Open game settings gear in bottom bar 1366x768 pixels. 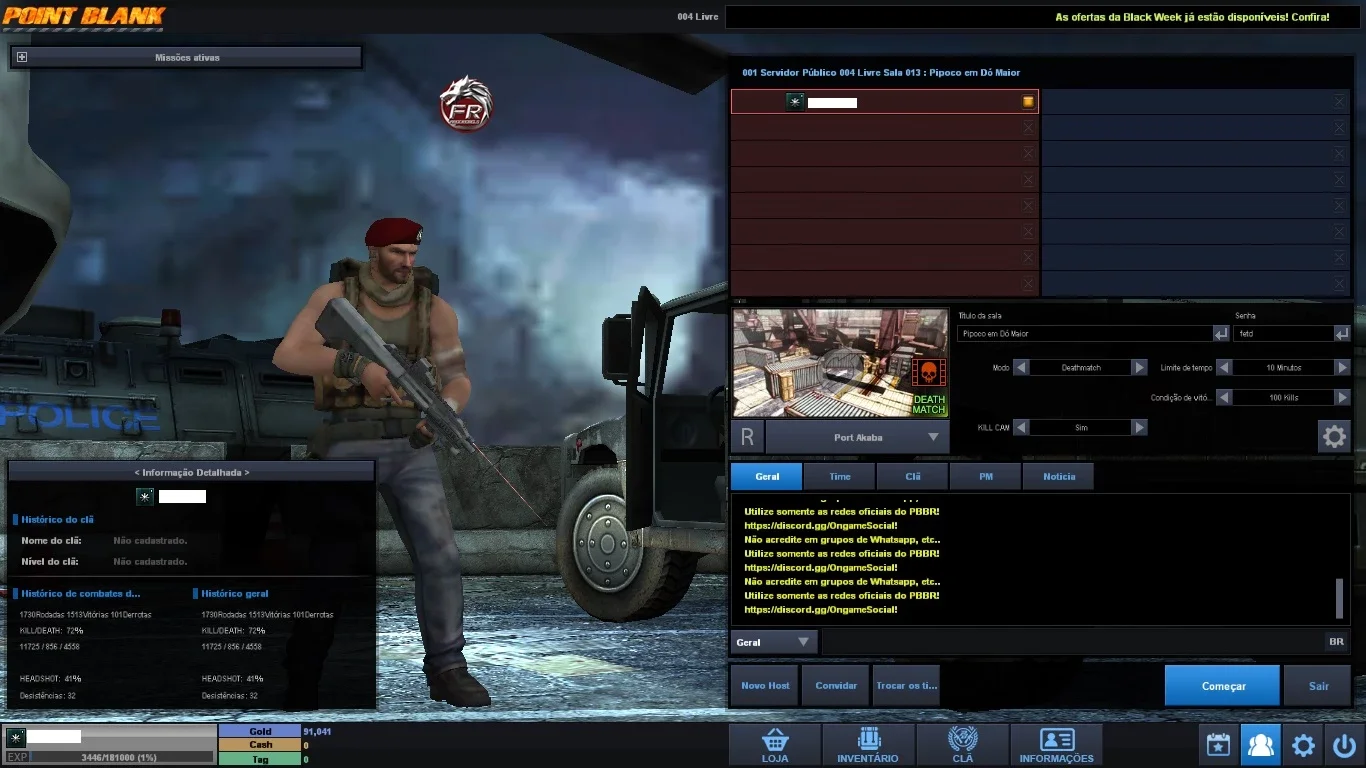tap(1303, 745)
